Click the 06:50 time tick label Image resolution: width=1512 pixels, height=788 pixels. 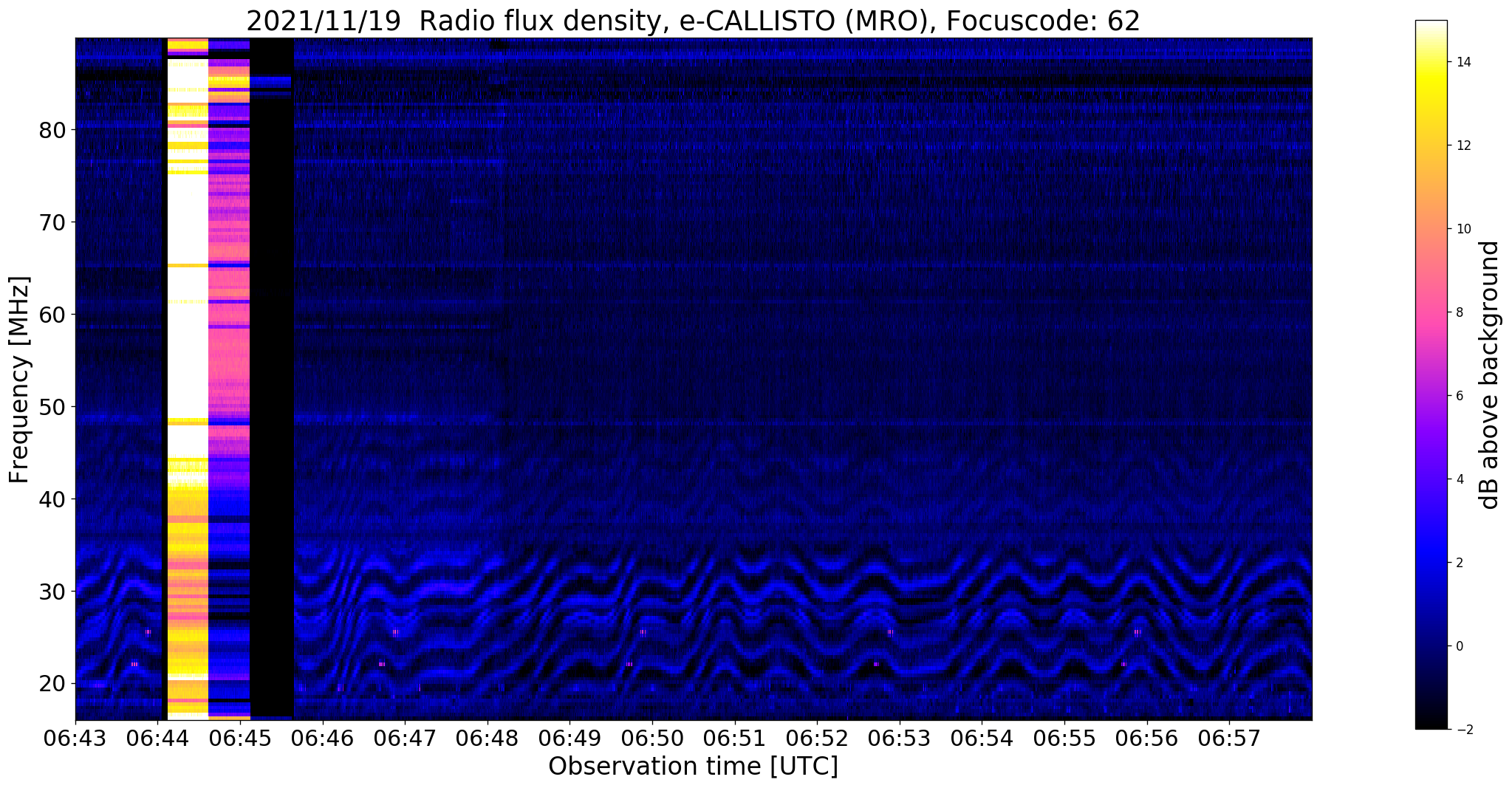click(652, 737)
